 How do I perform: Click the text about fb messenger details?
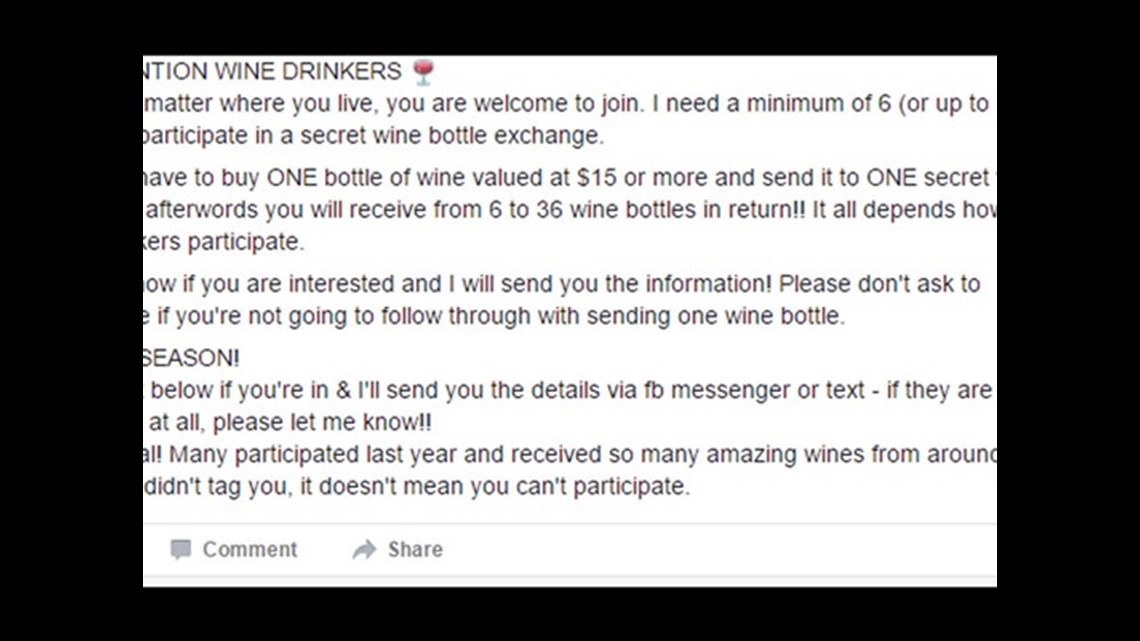click(560, 390)
